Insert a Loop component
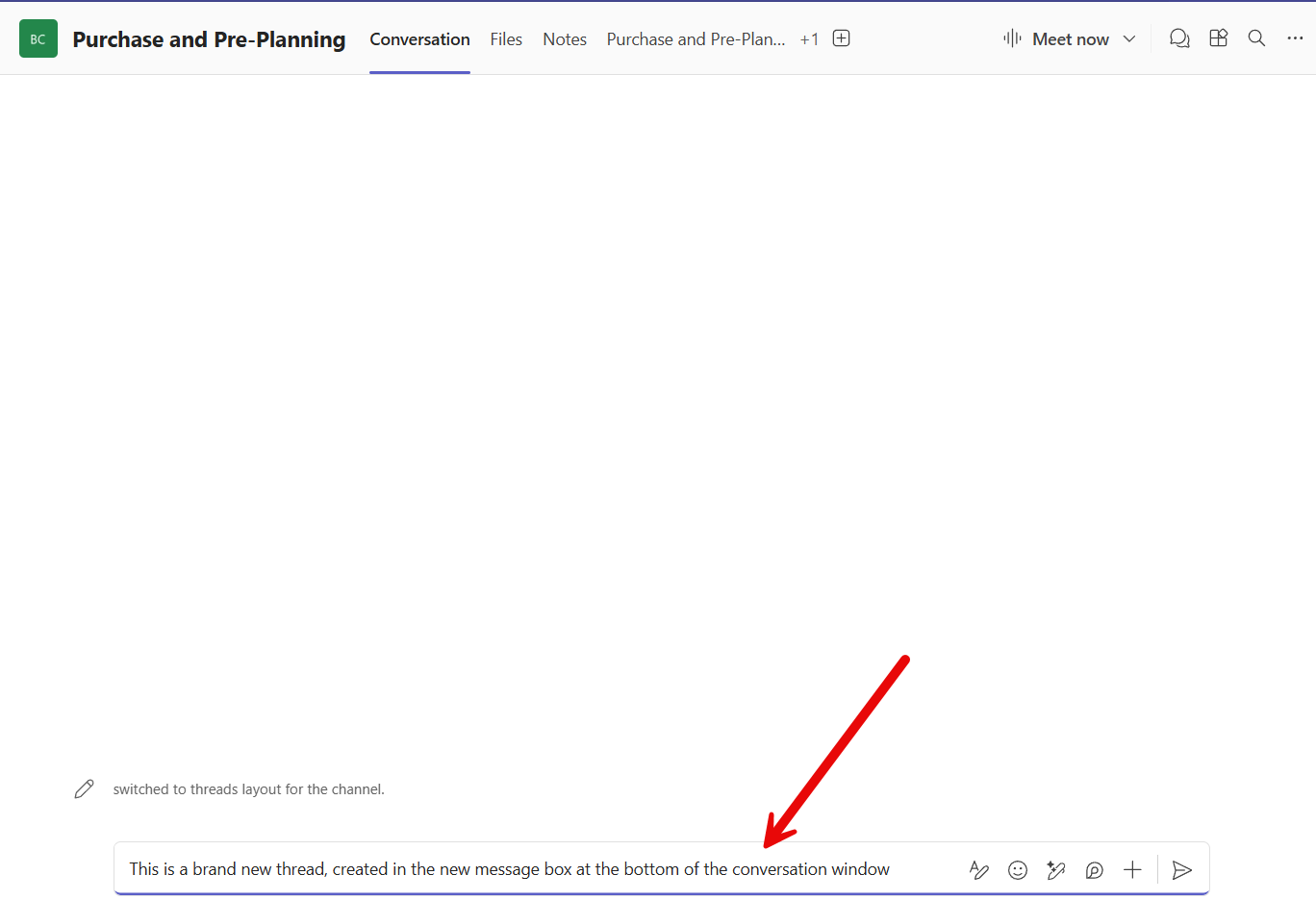The height and width of the screenshot is (900, 1316). click(x=1094, y=869)
